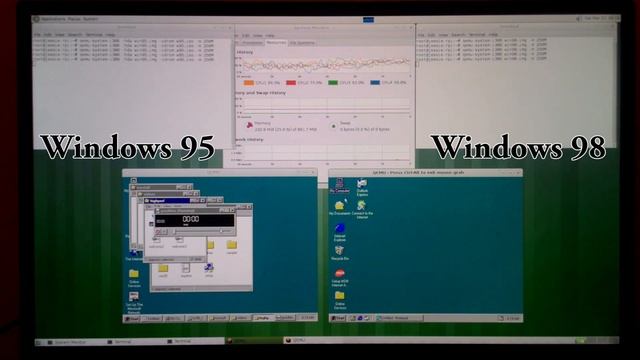Click Internet Explorer quick launch icon in Windows 98

click(x=360, y=318)
